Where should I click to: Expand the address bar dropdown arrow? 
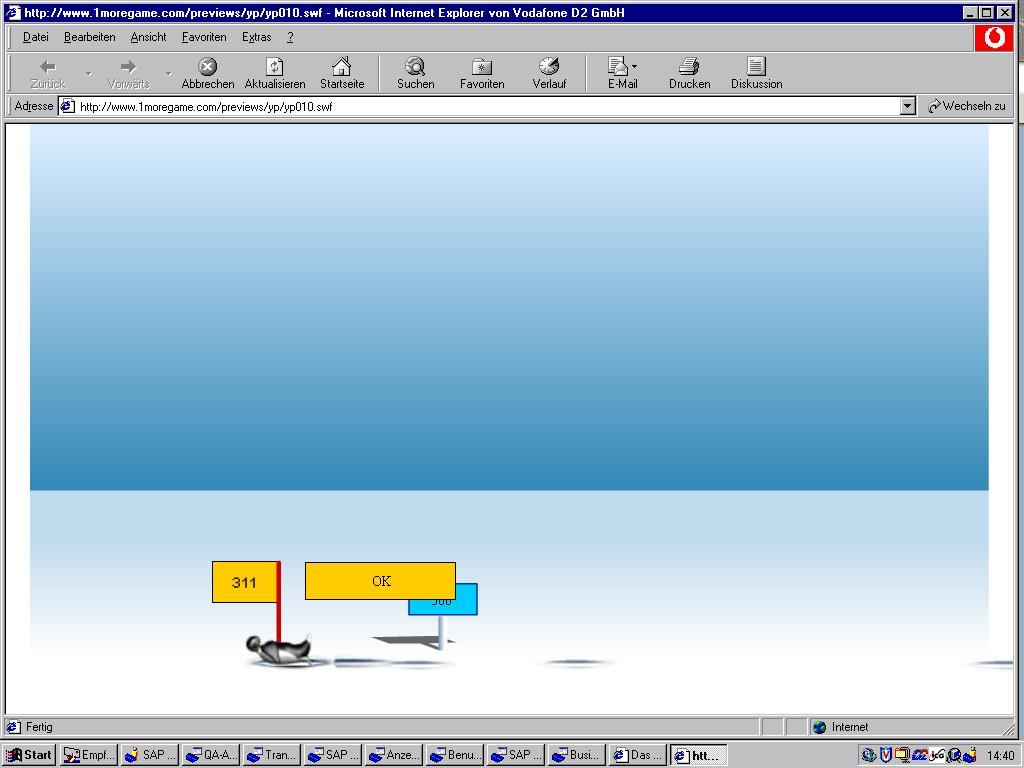[908, 106]
